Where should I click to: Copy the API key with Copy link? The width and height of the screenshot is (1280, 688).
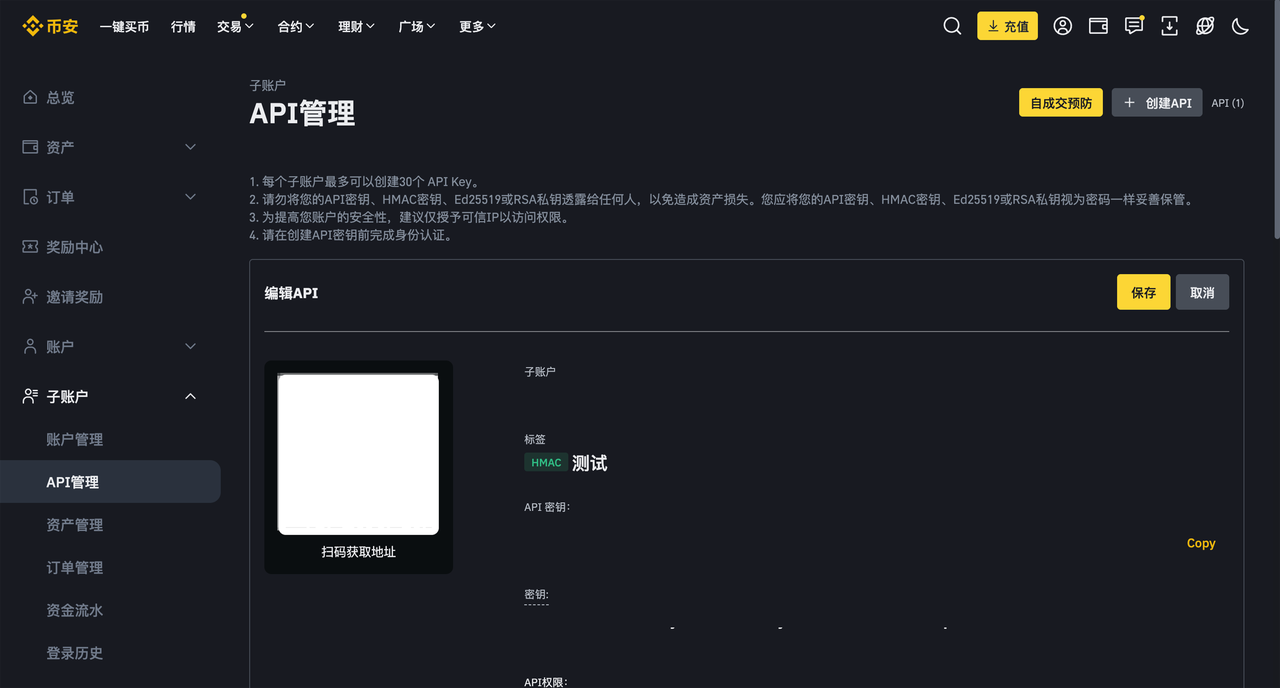[1200, 543]
